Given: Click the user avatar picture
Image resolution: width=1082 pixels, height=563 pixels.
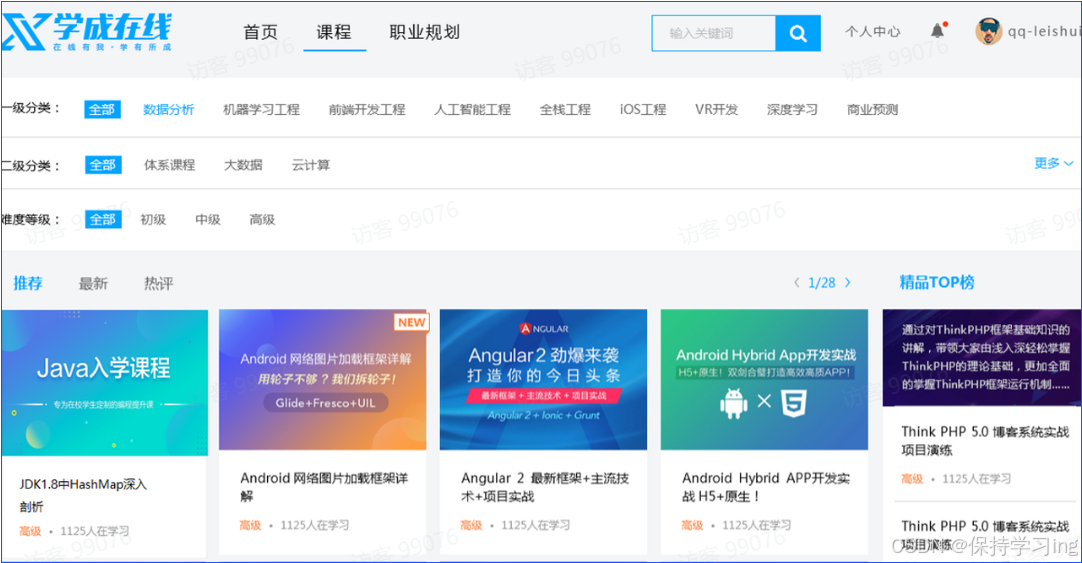Looking at the screenshot, I should pos(988,31).
